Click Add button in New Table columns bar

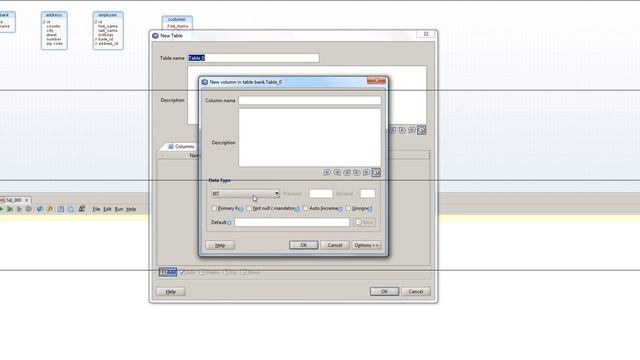[x=168, y=272]
